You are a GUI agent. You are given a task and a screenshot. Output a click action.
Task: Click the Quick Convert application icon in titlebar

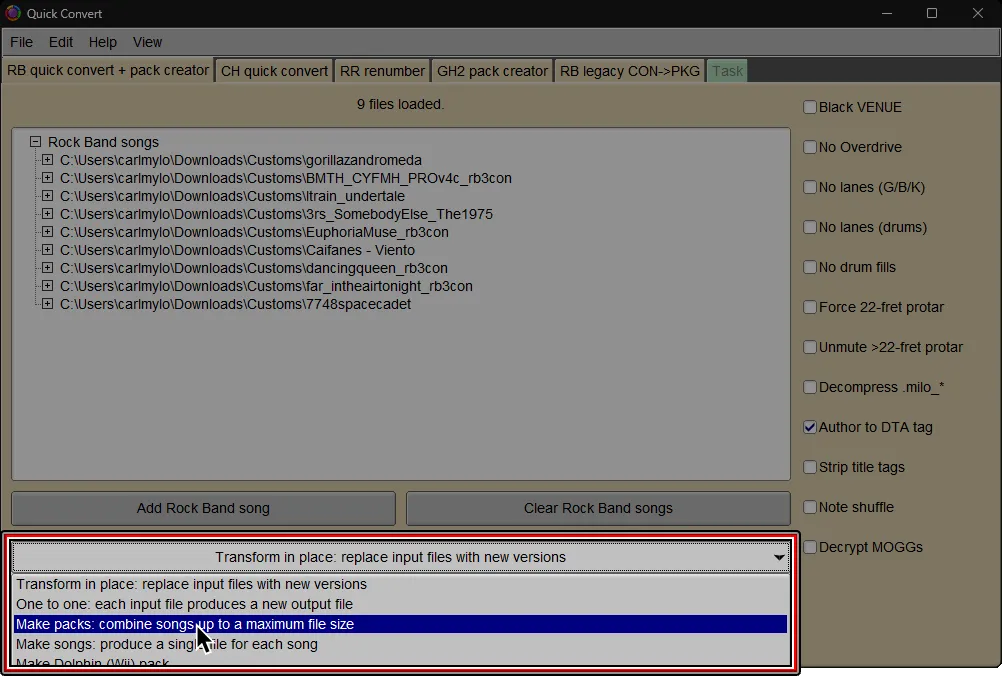[x=12, y=13]
